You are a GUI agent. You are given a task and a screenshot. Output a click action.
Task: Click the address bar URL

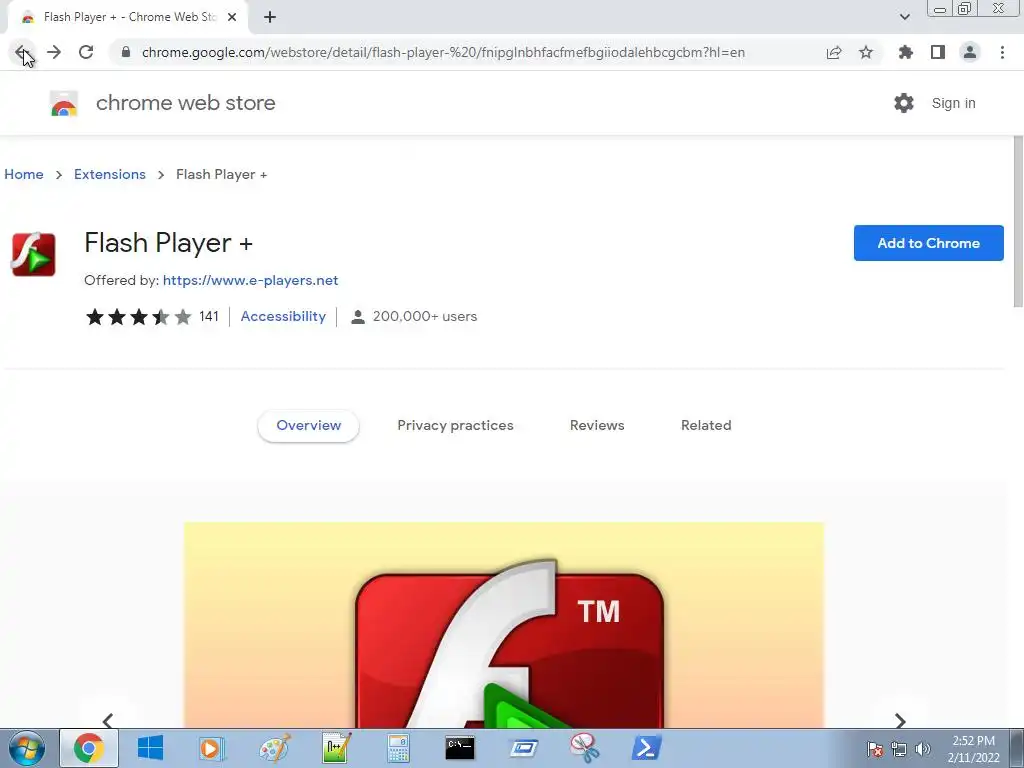tap(443, 52)
